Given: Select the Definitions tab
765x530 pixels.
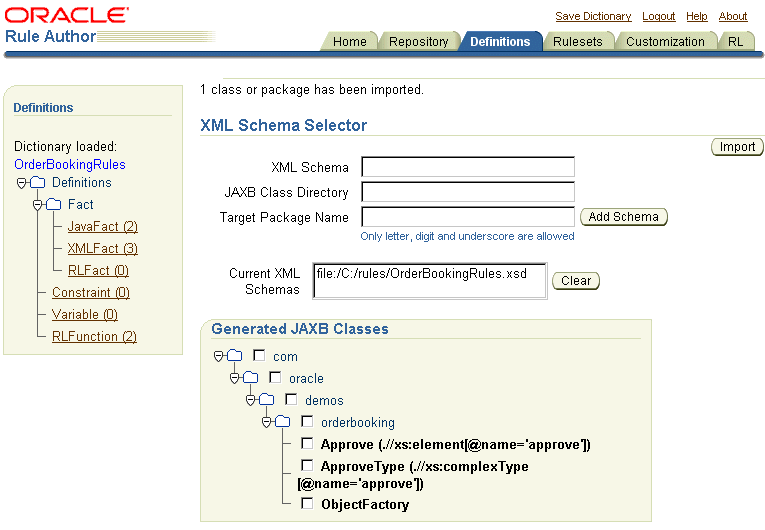Looking at the screenshot, I should point(500,41).
